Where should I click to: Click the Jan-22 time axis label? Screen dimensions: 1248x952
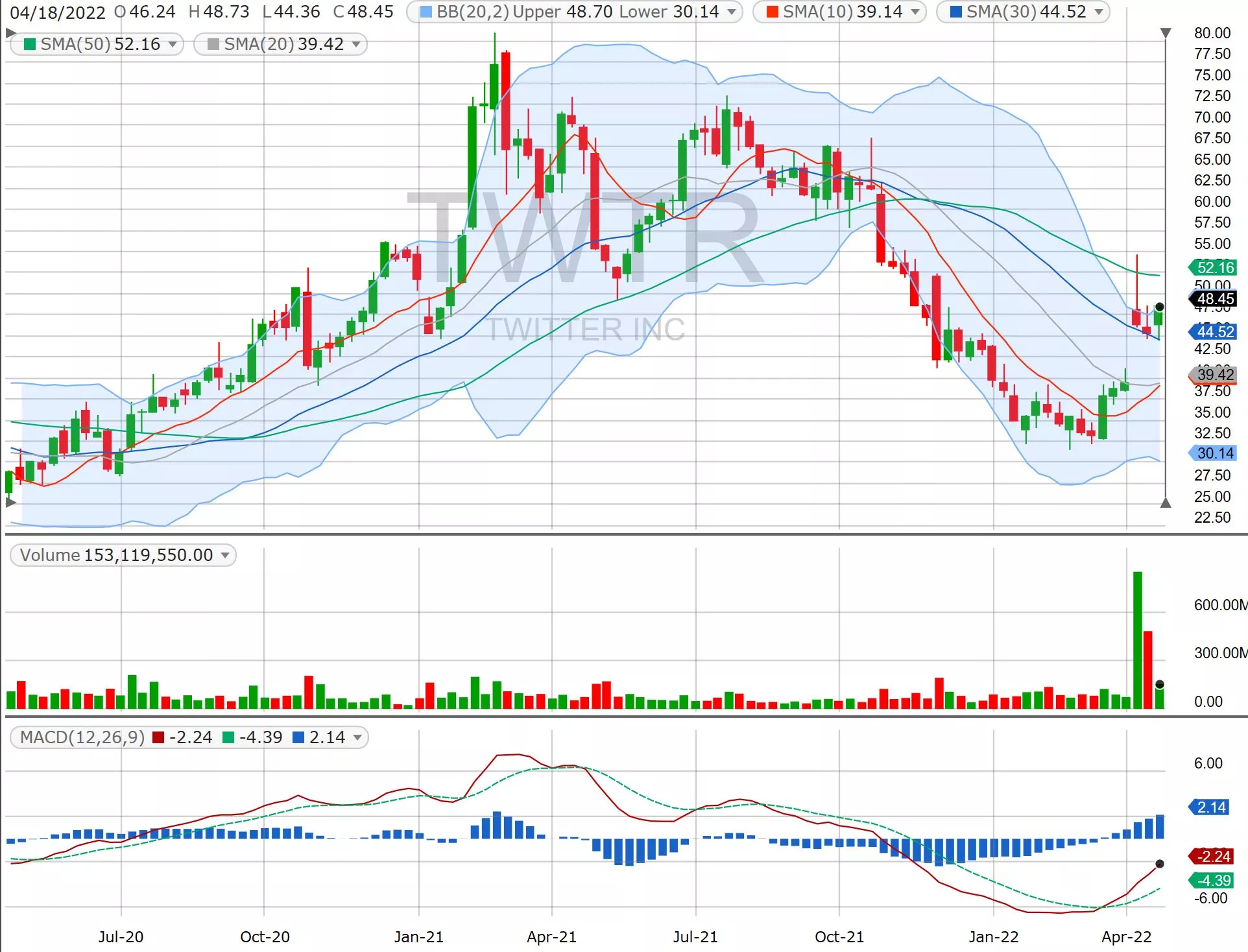click(994, 936)
